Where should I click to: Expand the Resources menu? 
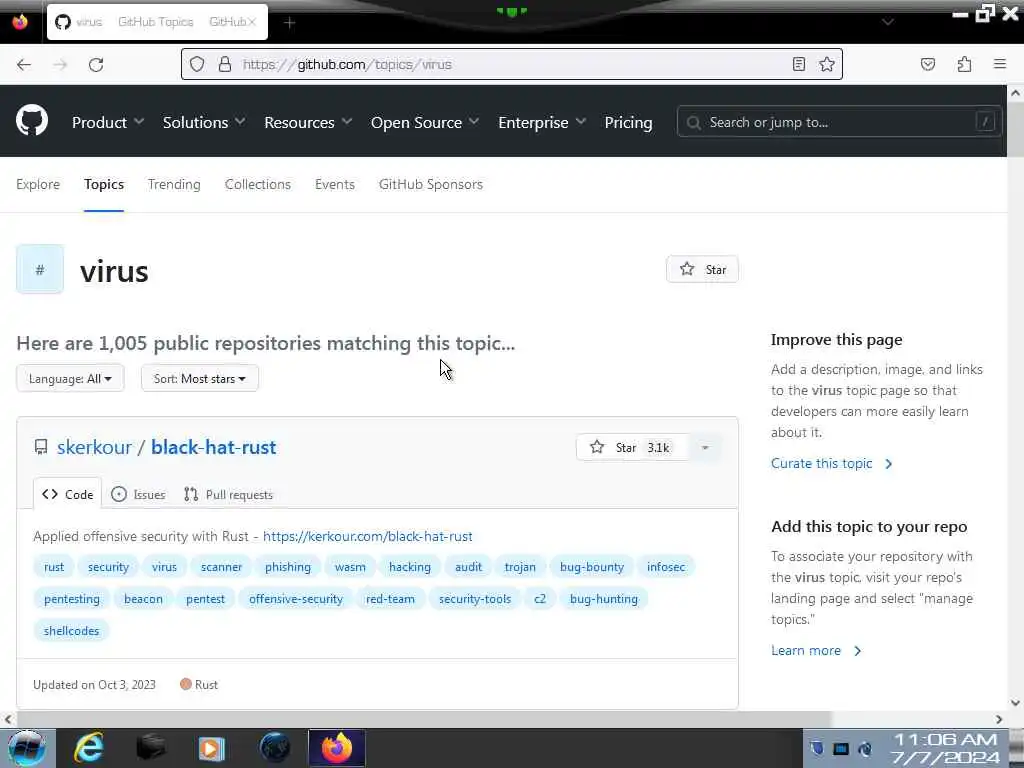coord(308,122)
